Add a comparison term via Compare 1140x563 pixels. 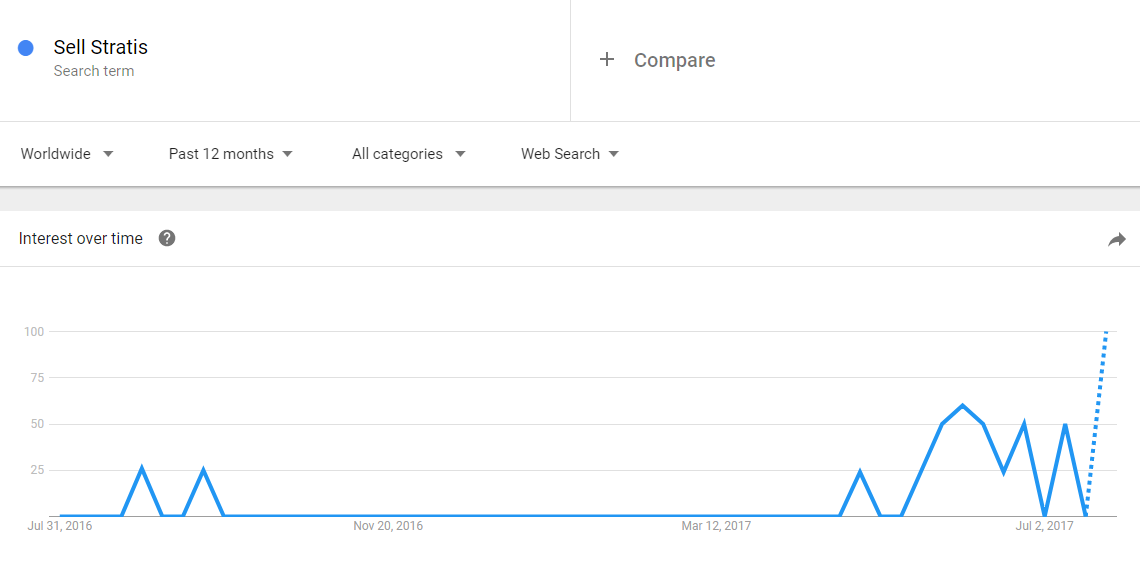(x=674, y=60)
